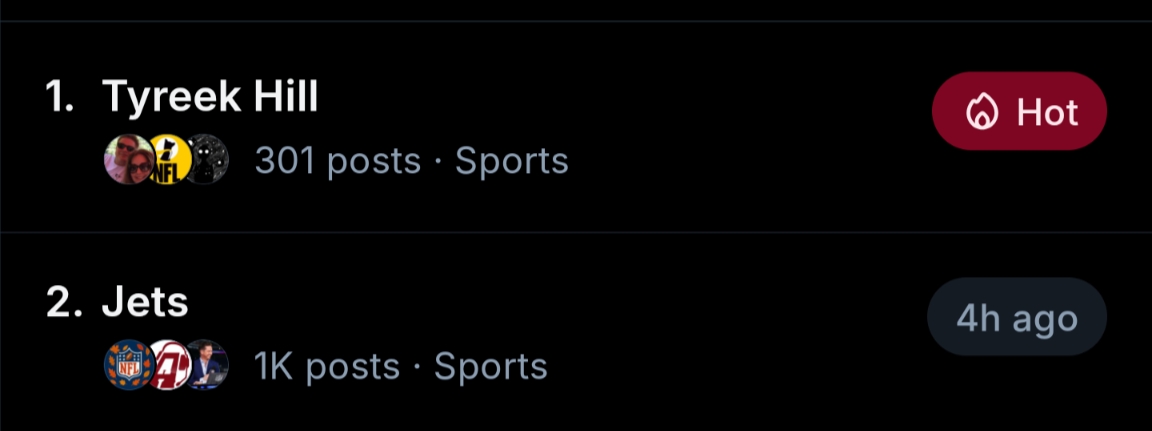Click the rank number 1 label
The width and height of the screenshot is (1152, 431).
[60, 97]
